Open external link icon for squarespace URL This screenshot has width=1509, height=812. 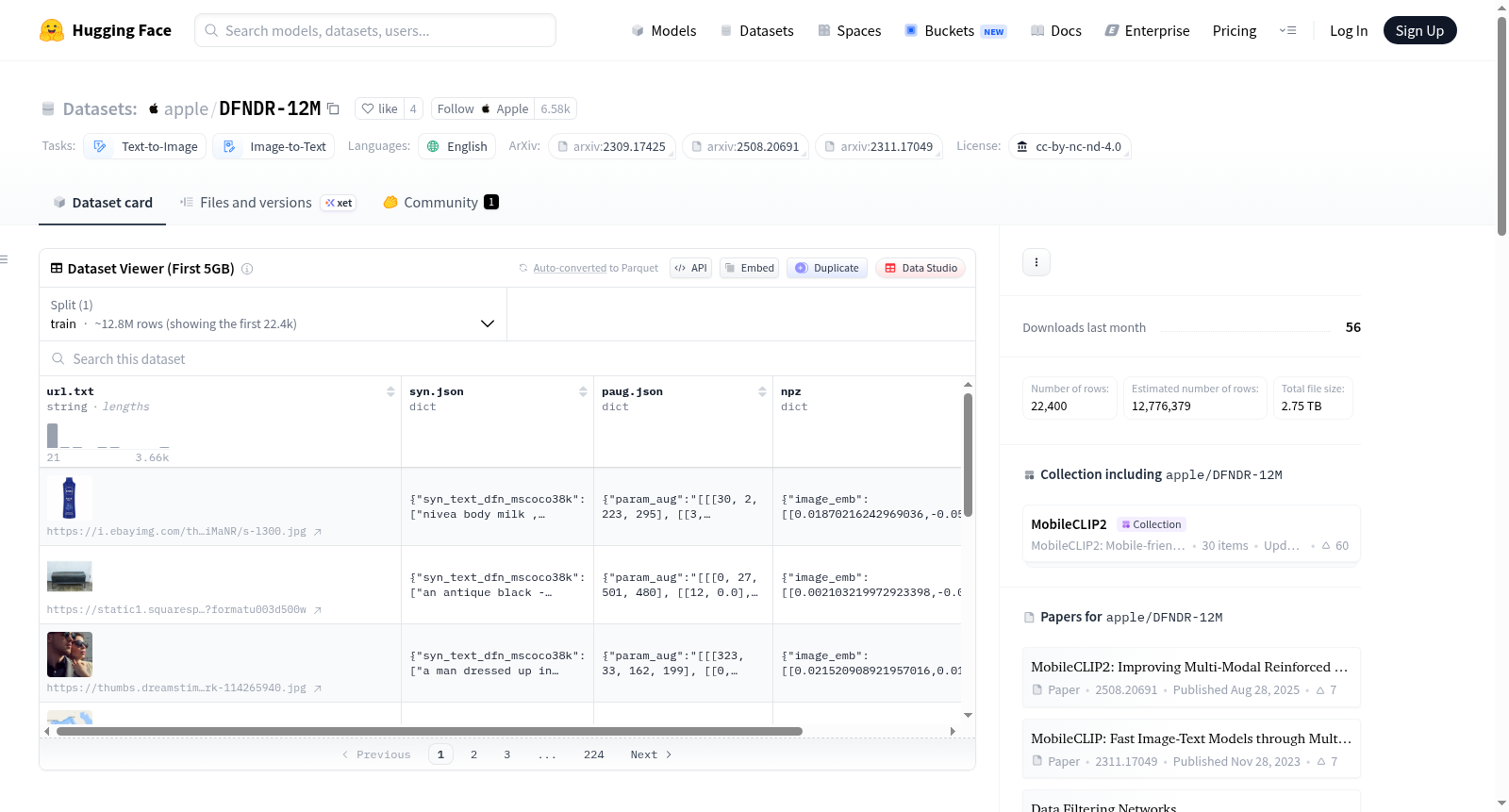[318, 610]
